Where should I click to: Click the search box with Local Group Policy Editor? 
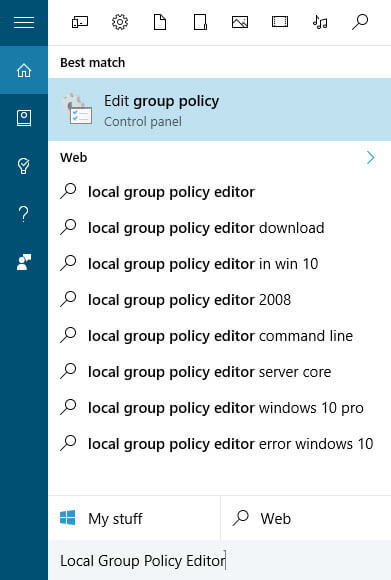click(220, 560)
